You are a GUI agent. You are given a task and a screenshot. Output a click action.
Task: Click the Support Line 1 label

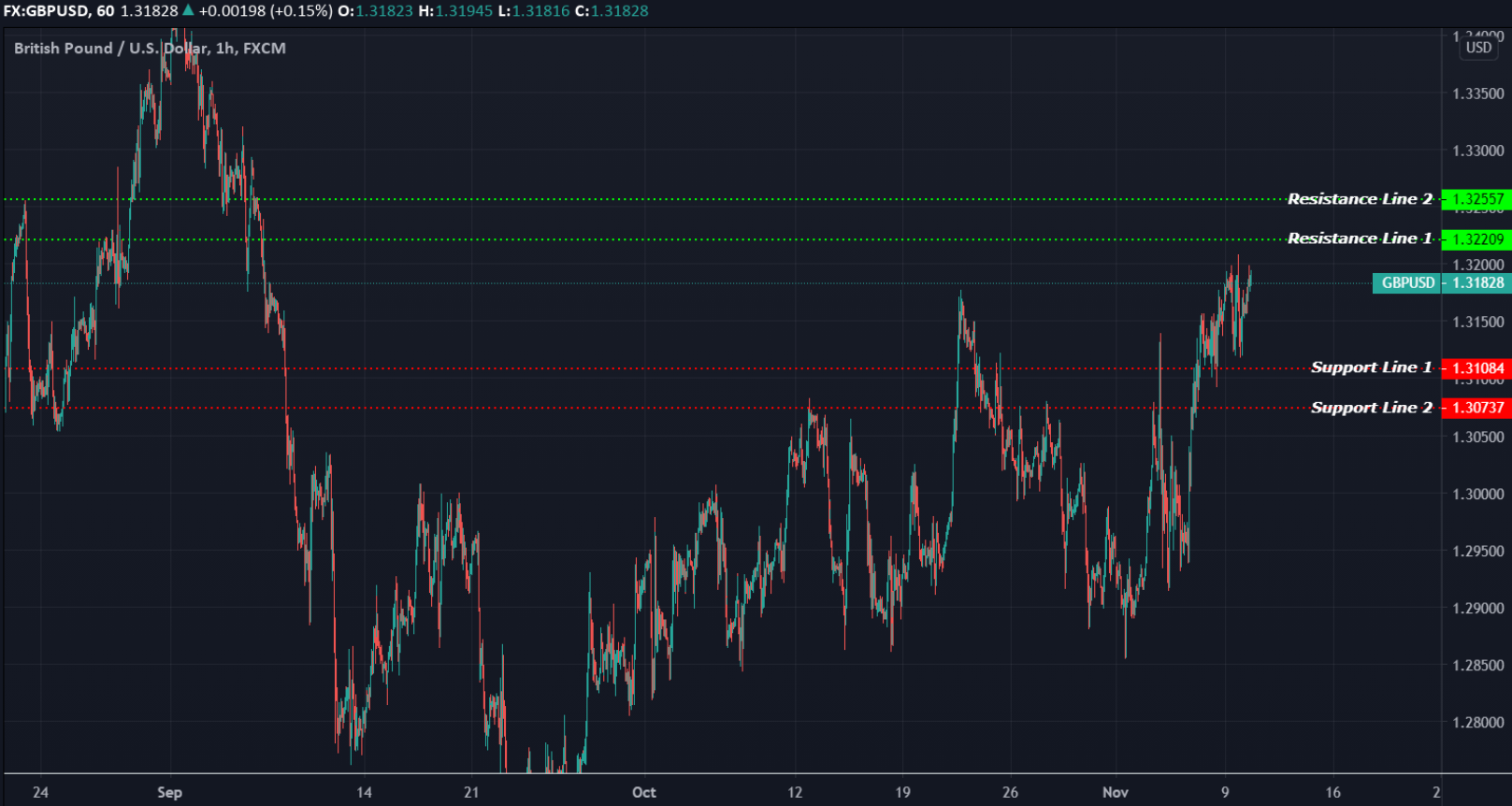coord(1371,367)
